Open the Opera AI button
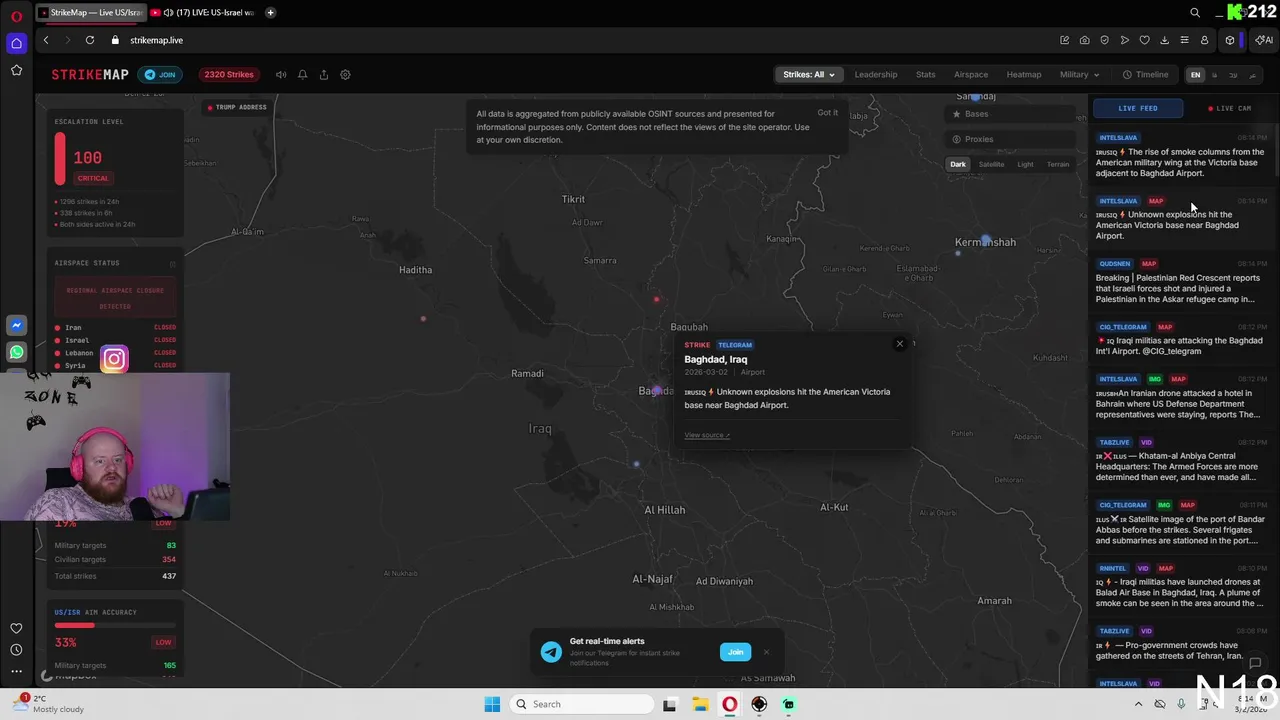The image size is (1280, 720). 1264,40
